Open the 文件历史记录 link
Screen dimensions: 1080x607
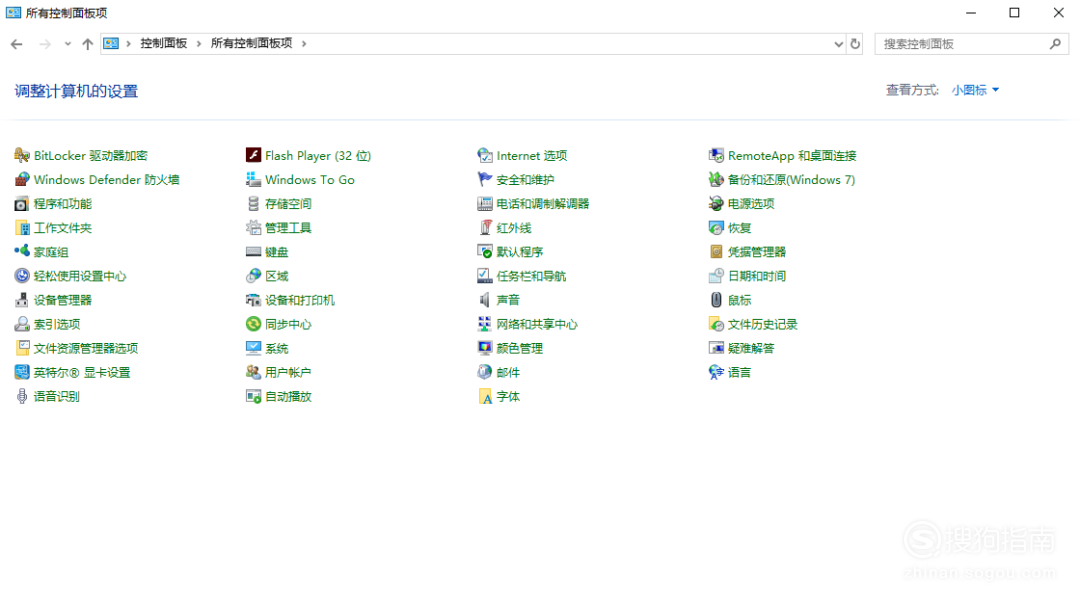(762, 325)
